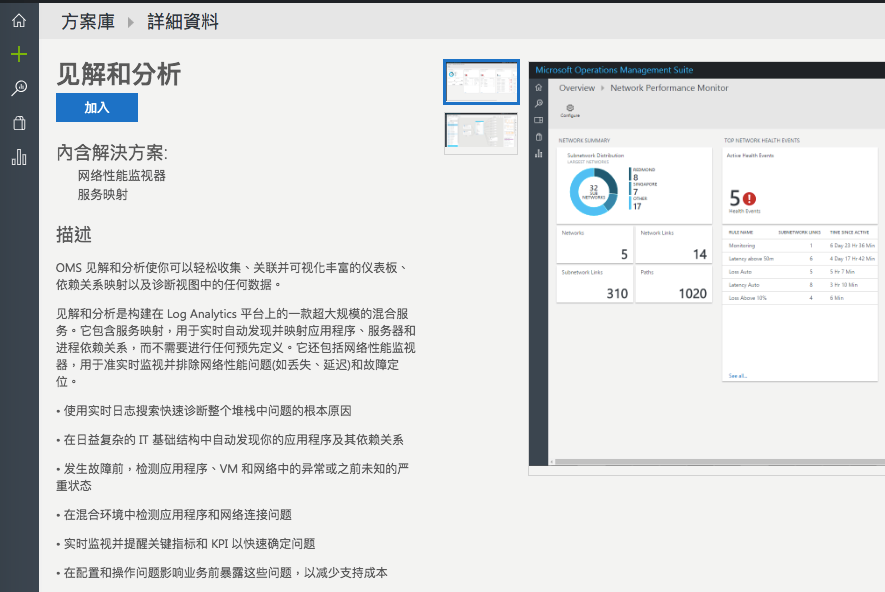Screen dimensions: 885x592
Task: Click the Configure gear icon in preview
Action: click(570, 110)
